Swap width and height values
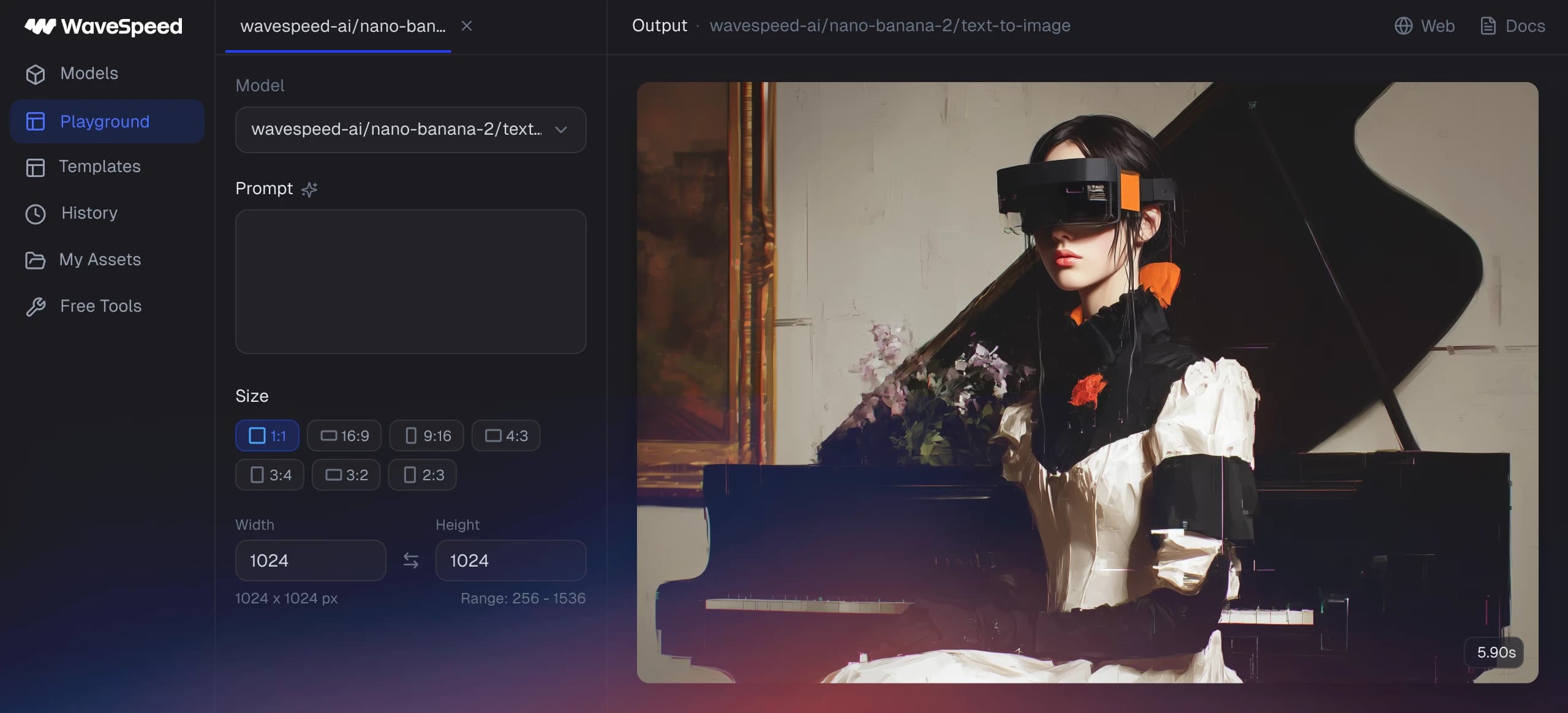 (410, 560)
